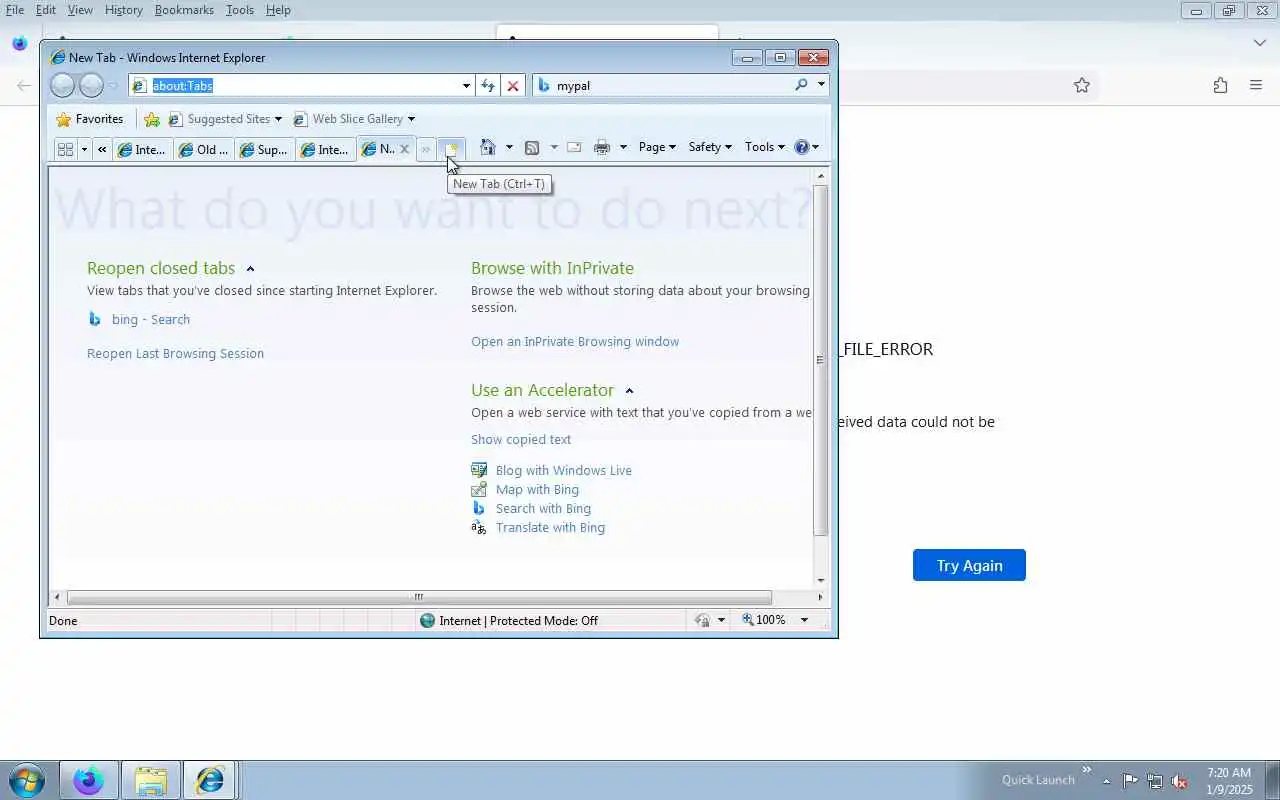The width and height of the screenshot is (1280, 800).
Task: Show hidden tray icons arrow
Action: coord(1106,781)
